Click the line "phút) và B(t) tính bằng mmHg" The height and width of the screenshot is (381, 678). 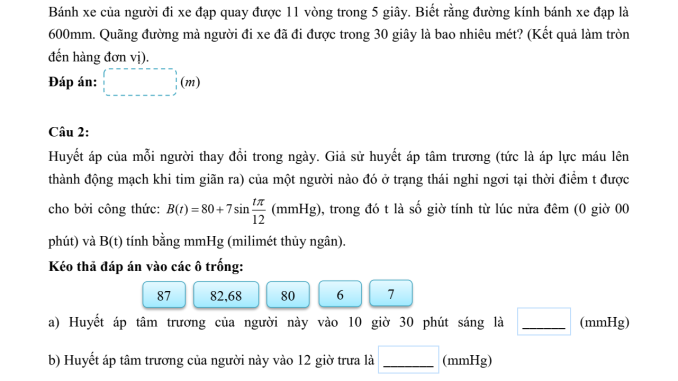(136, 241)
